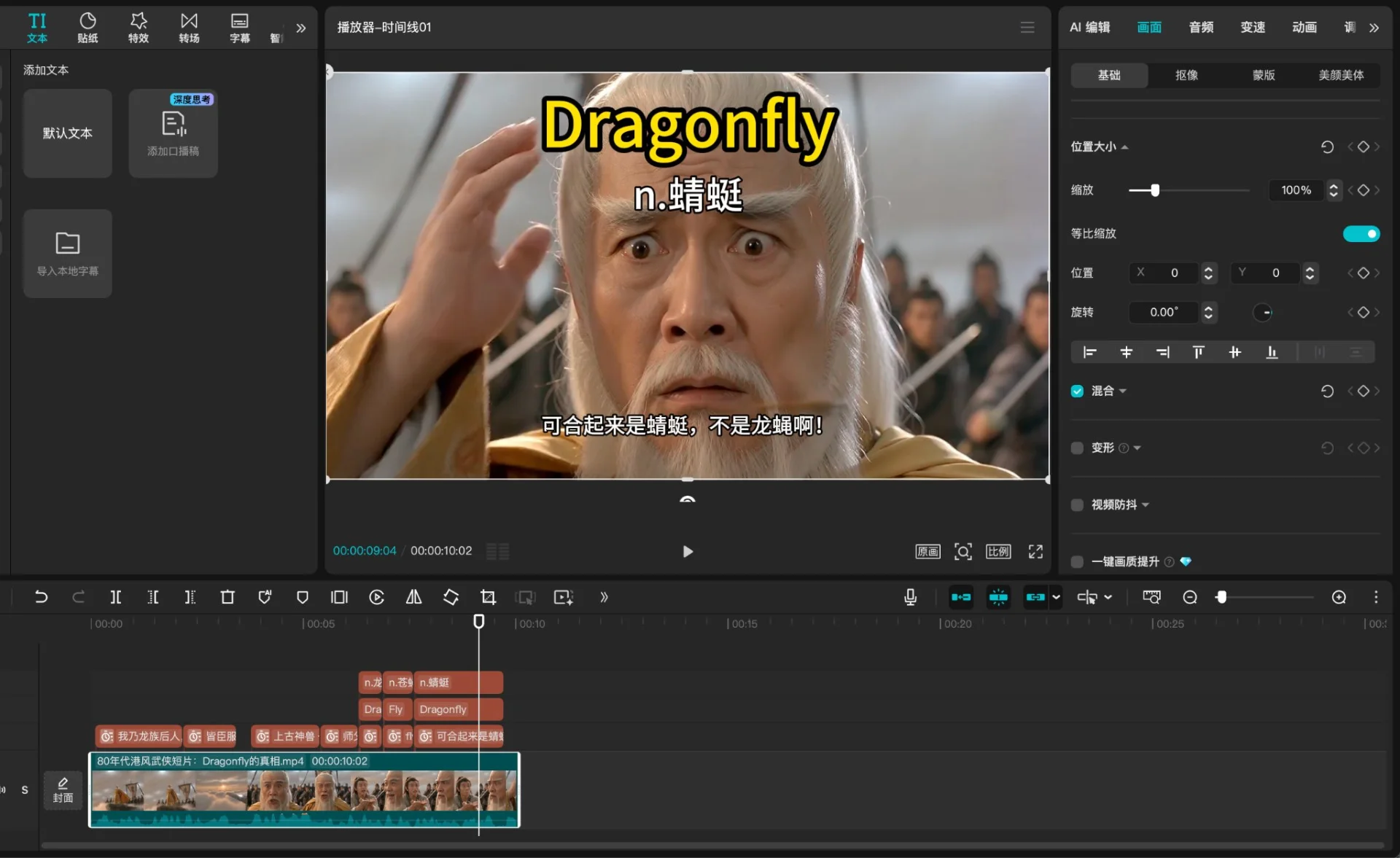Open the crop tool in timeline toolbar
1400x858 pixels.
(488, 598)
